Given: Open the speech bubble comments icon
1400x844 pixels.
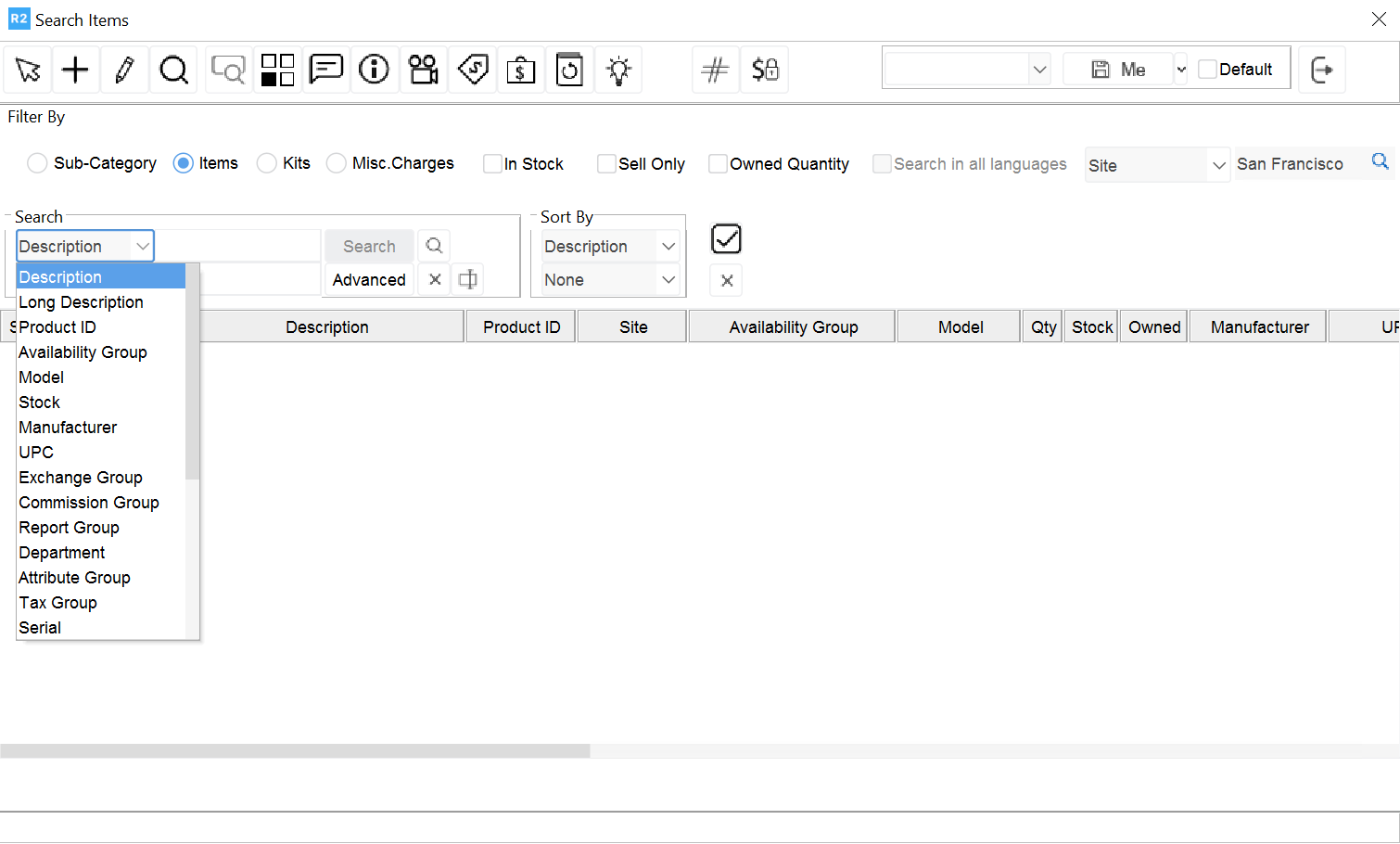Looking at the screenshot, I should click(x=326, y=70).
